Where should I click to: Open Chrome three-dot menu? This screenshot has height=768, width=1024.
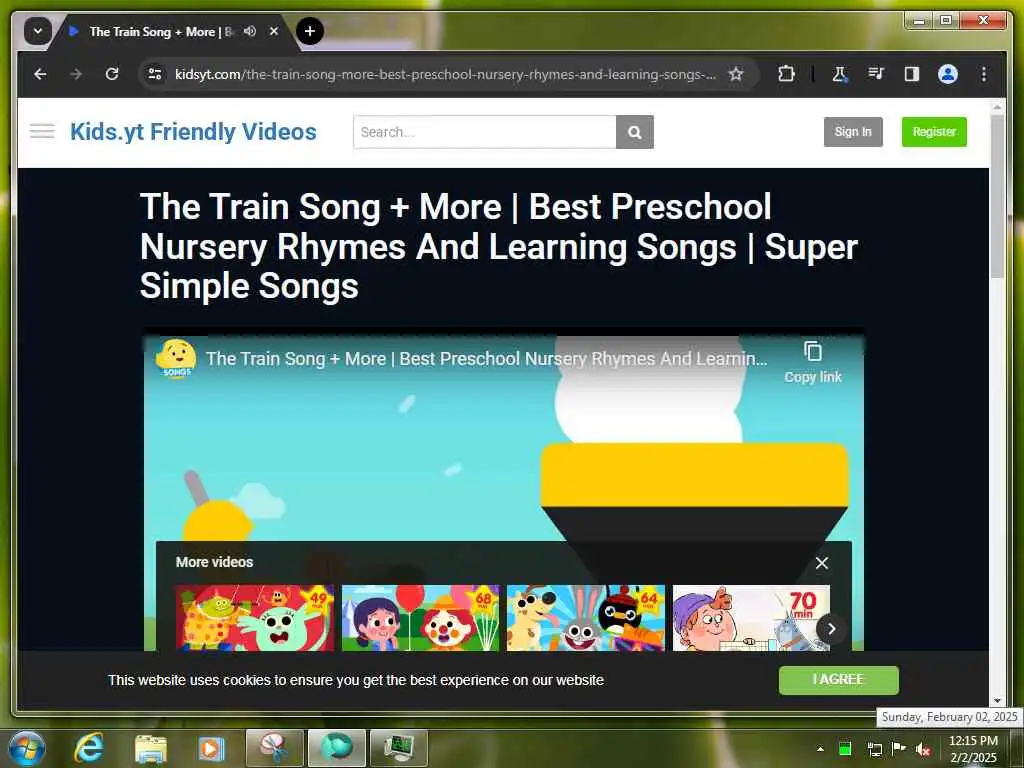coord(984,74)
